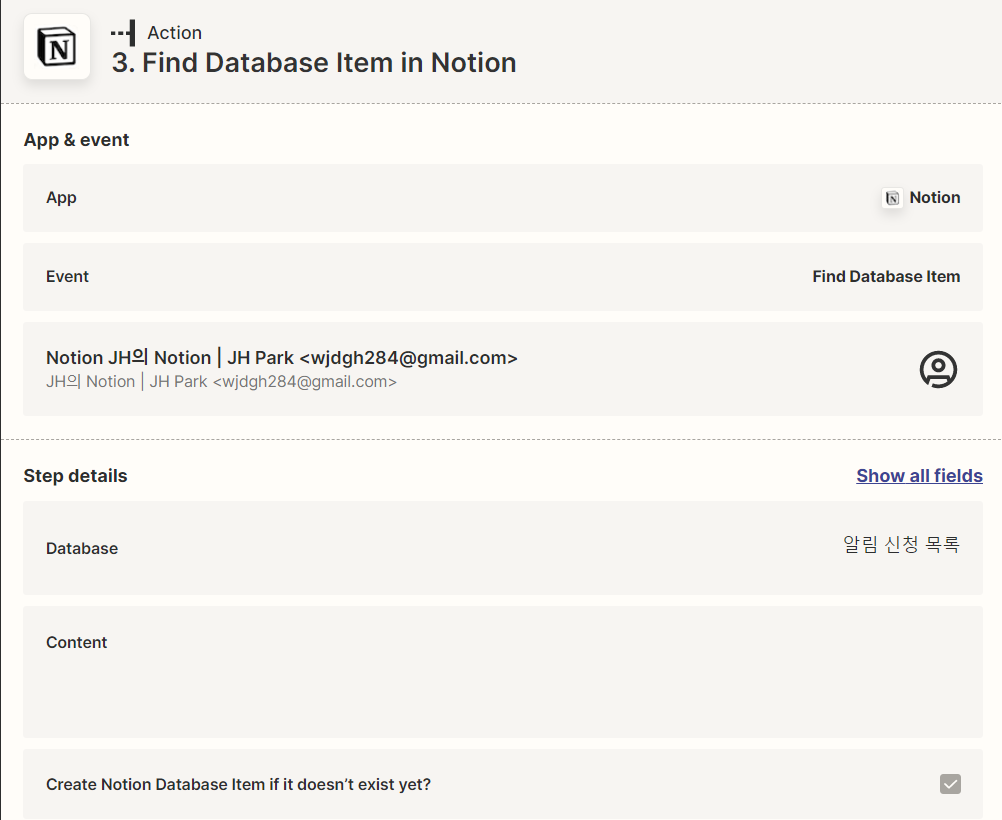Click the bold account name line with email
Viewport: 1002px width, 820px height.
(x=282, y=358)
